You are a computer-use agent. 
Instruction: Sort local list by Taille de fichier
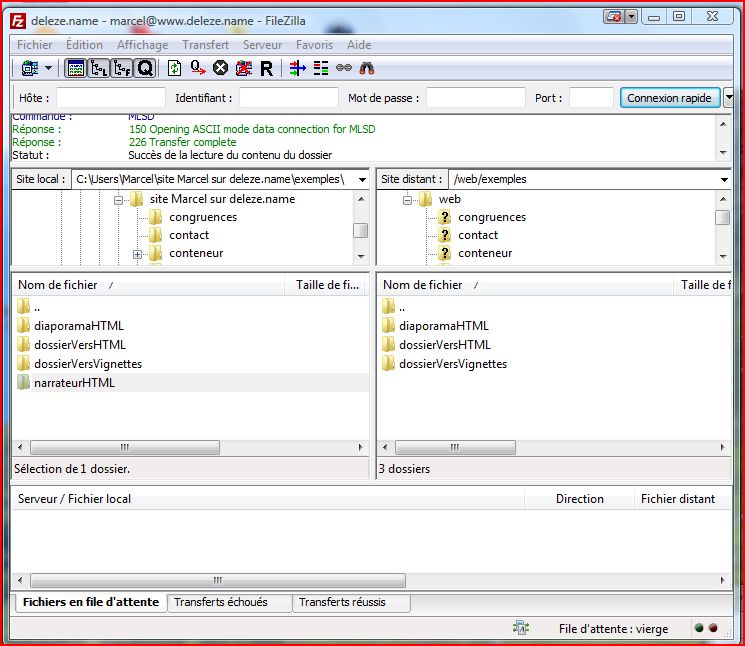(327, 285)
